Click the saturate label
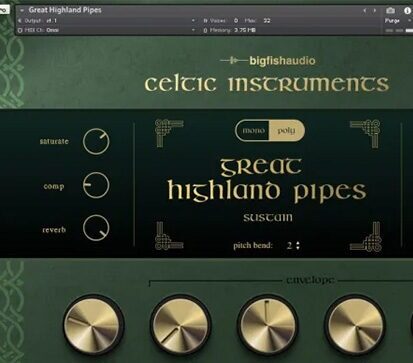Image resolution: width=413 pixels, height=363 pixels. point(54,141)
